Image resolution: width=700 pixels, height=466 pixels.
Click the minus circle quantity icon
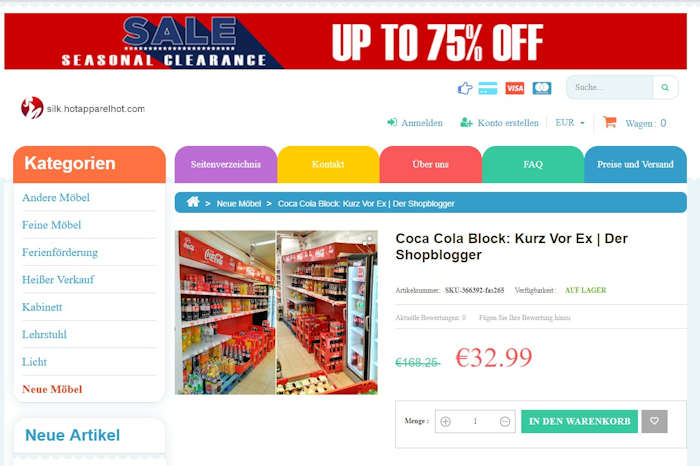pos(505,421)
